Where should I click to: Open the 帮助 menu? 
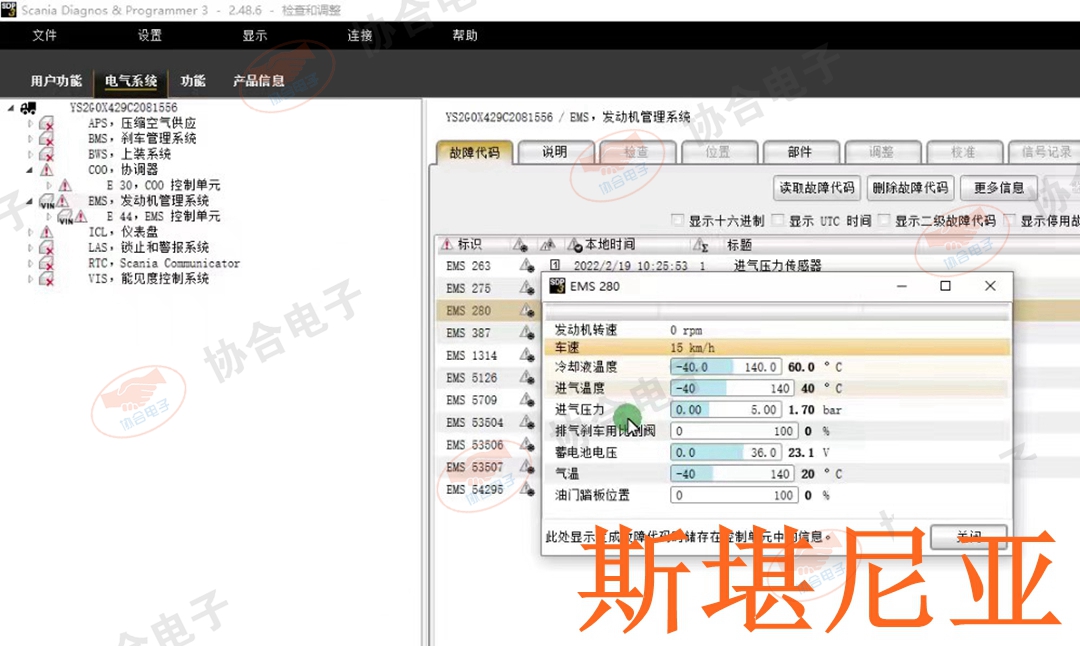coord(465,35)
